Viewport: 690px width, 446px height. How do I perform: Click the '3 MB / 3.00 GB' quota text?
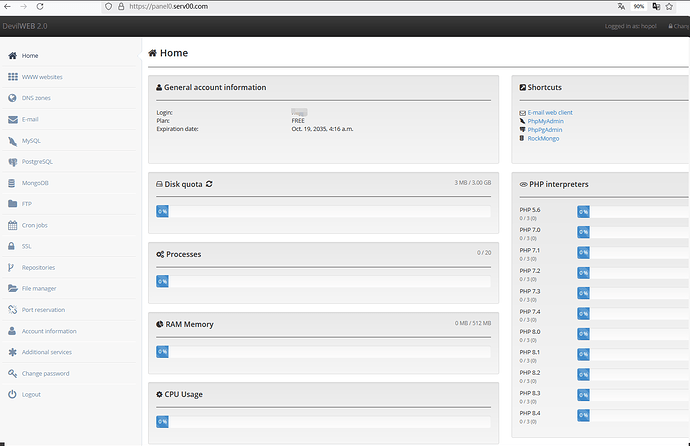click(473, 183)
